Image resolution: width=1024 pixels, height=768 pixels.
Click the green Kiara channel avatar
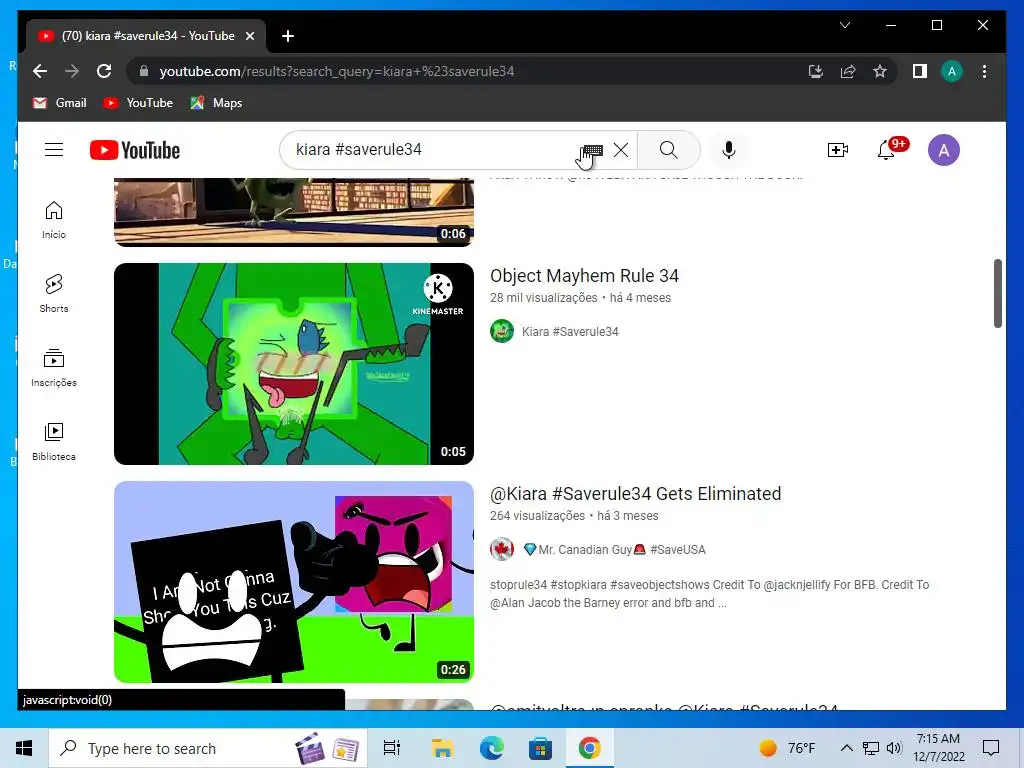[502, 331]
